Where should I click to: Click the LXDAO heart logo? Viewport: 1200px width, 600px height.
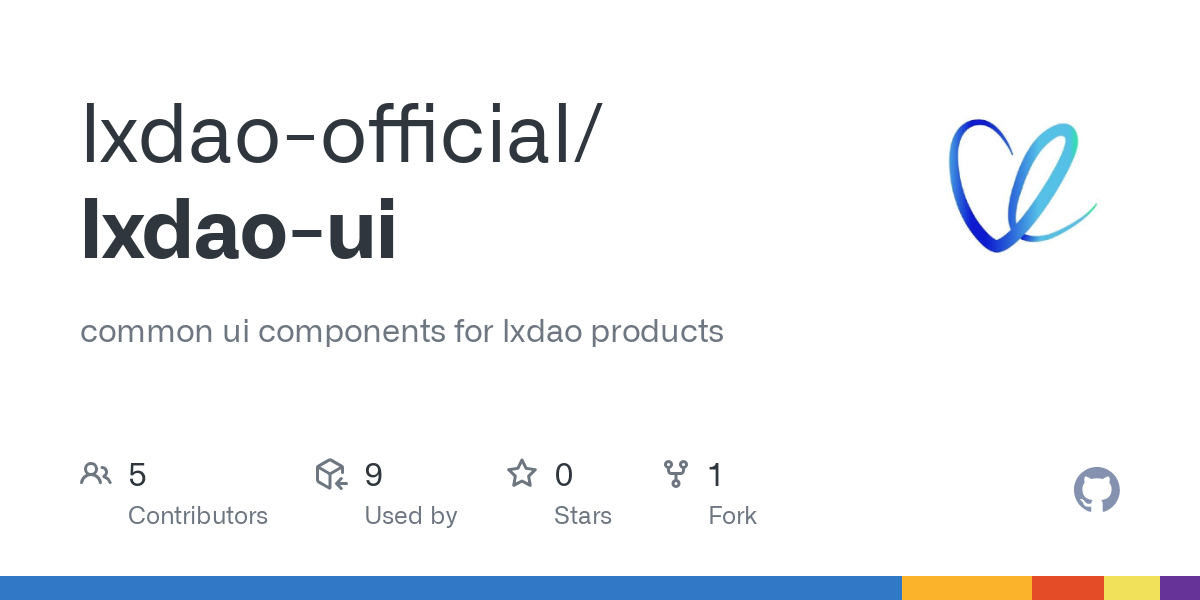point(1022,186)
